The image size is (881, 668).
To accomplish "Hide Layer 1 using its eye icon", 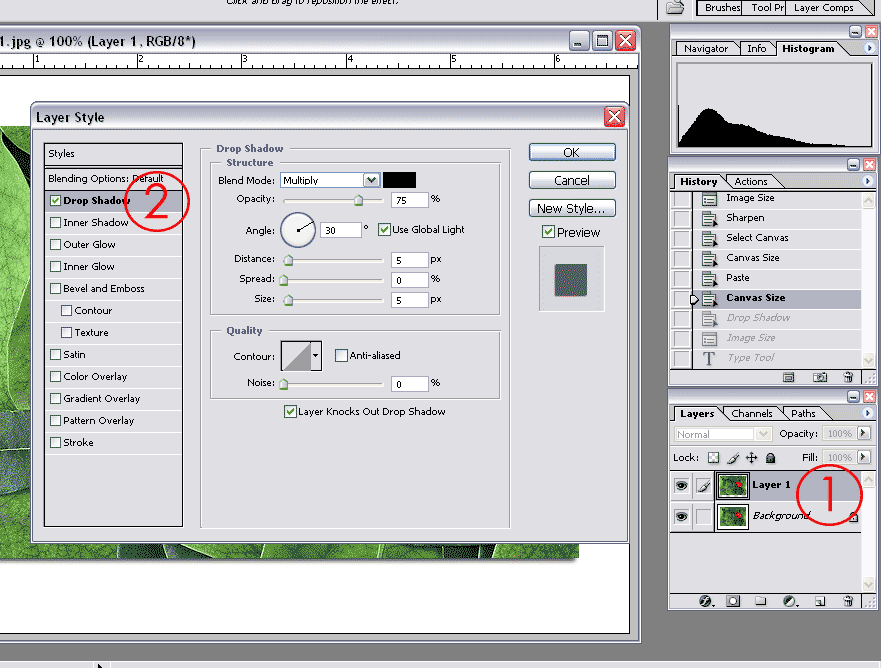I will (x=681, y=486).
